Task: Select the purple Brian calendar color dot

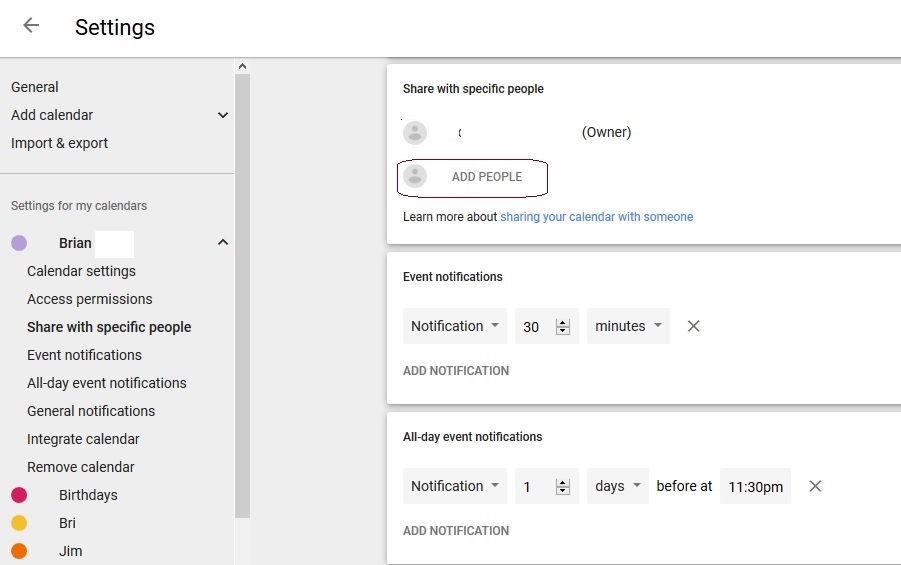Action: point(19,243)
